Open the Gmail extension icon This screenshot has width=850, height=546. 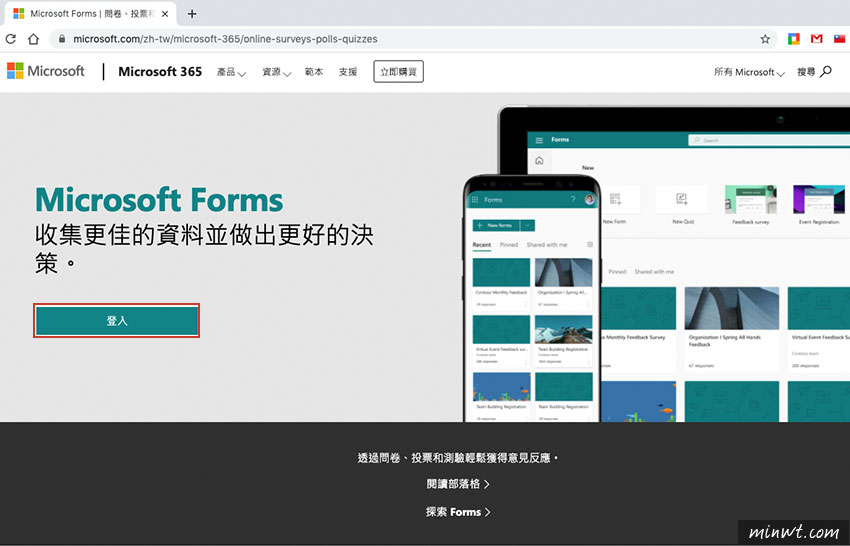pos(816,38)
